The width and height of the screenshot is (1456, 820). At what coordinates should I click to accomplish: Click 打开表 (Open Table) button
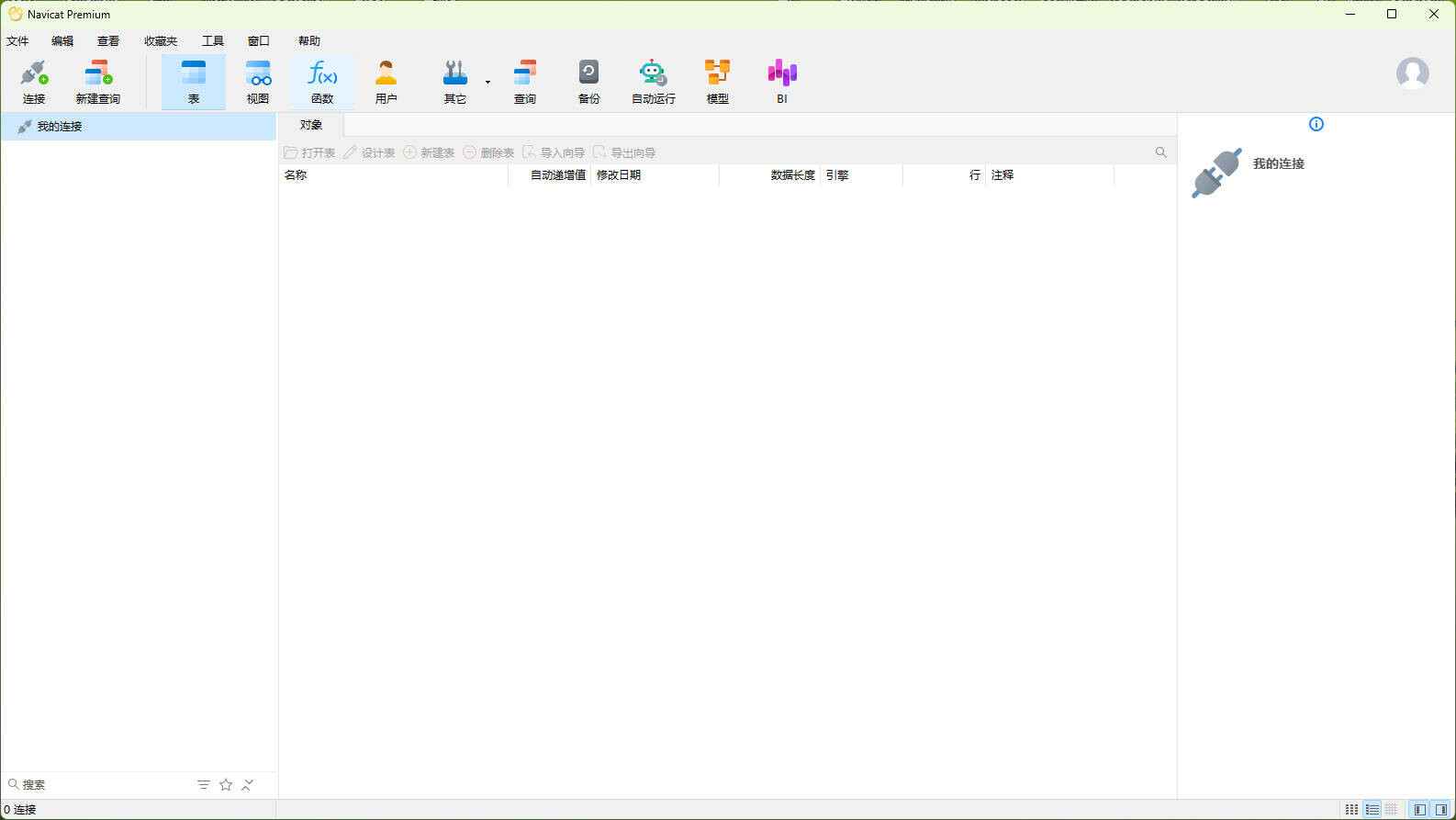309,152
